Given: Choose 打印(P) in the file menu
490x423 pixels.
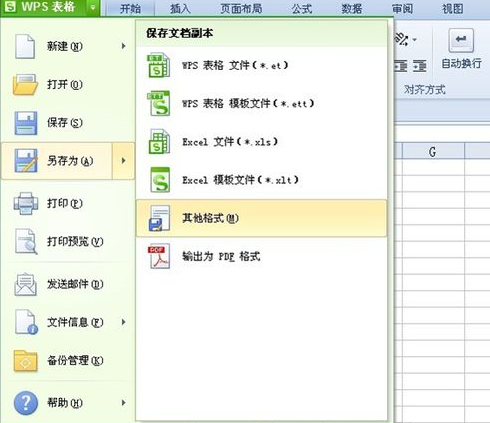Looking at the screenshot, I should point(68,203).
